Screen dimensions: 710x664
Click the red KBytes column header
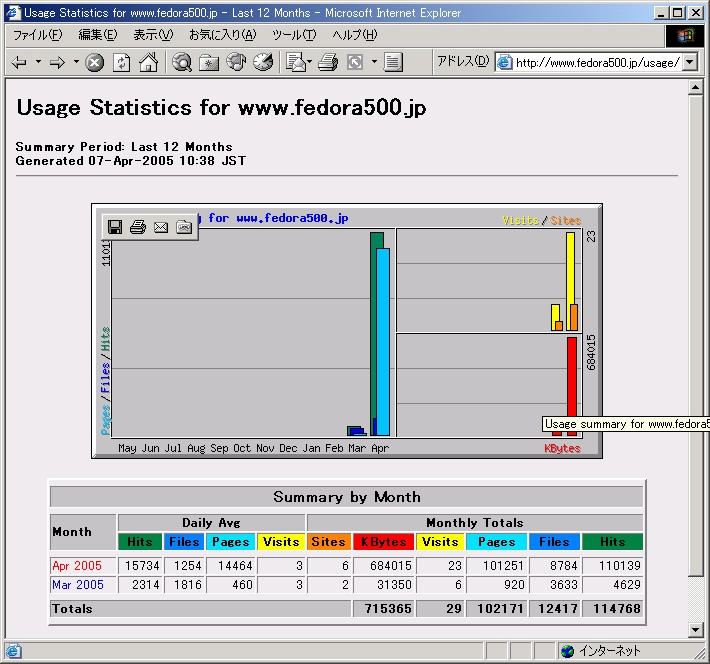pyautogui.click(x=384, y=542)
